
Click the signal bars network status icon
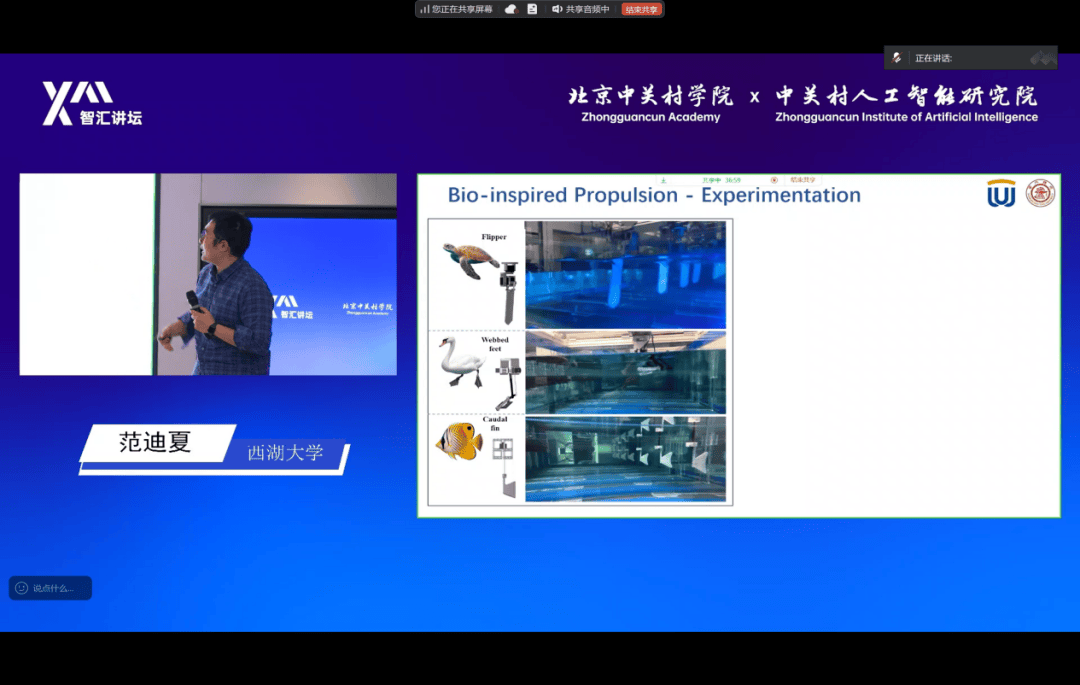pyautogui.click(x=425, y=9)
